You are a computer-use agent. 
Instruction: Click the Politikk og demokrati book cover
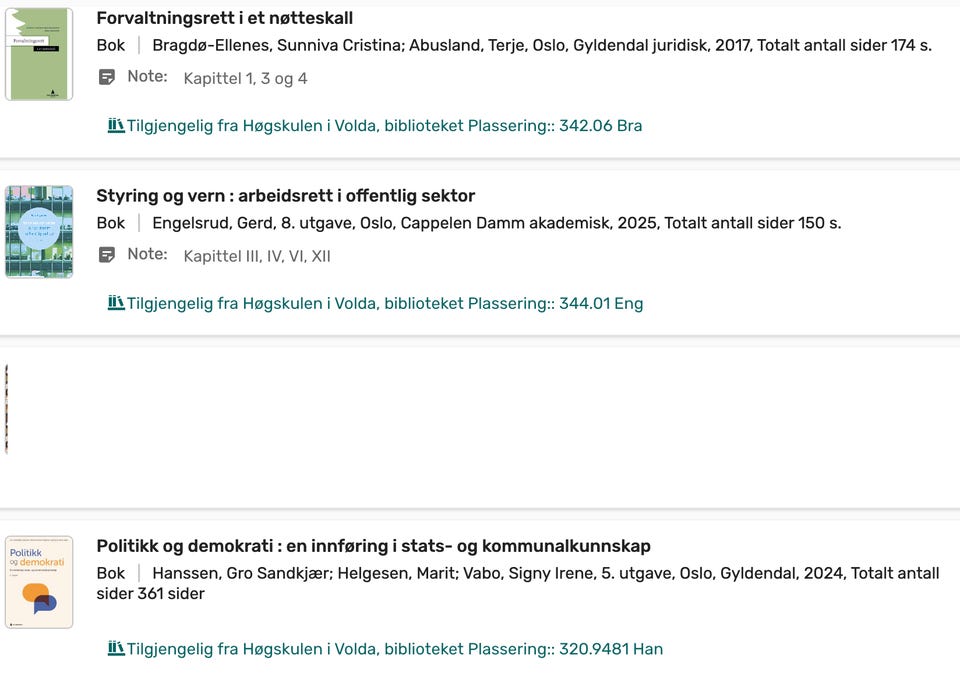[39, 582]
